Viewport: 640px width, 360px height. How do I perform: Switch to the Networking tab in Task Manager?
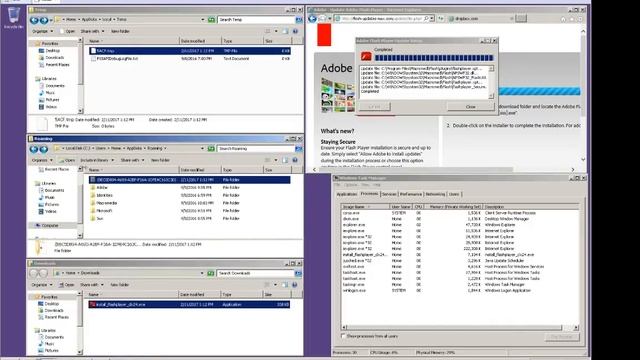[x=436, y=194]
